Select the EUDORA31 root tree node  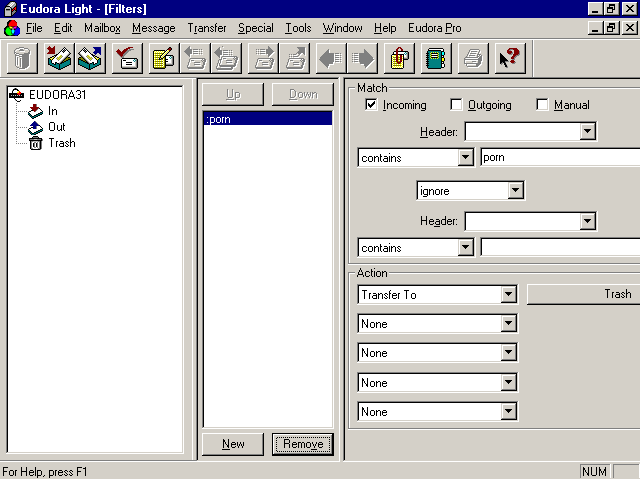point(58,95)
